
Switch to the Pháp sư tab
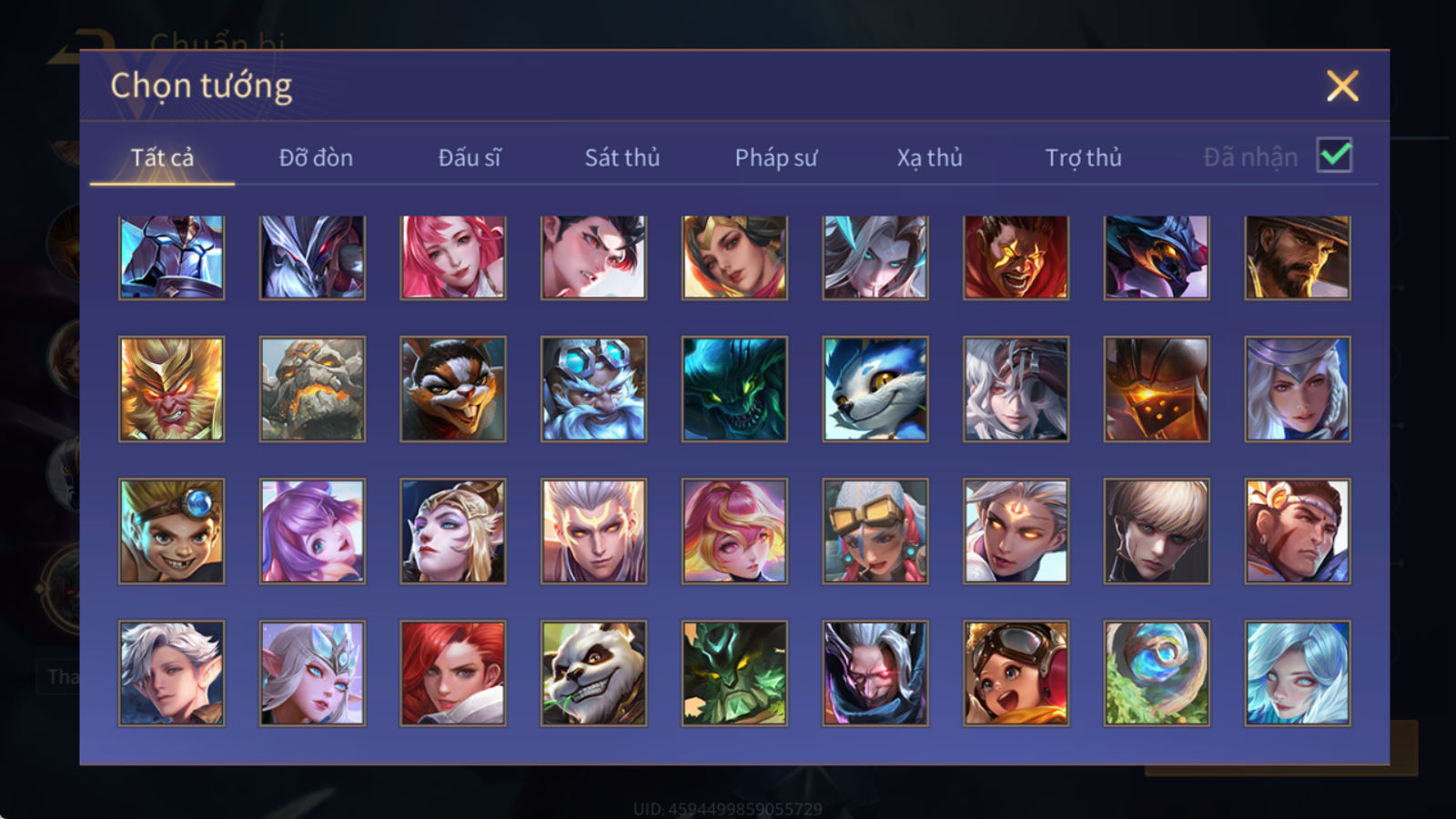point(776,158)
